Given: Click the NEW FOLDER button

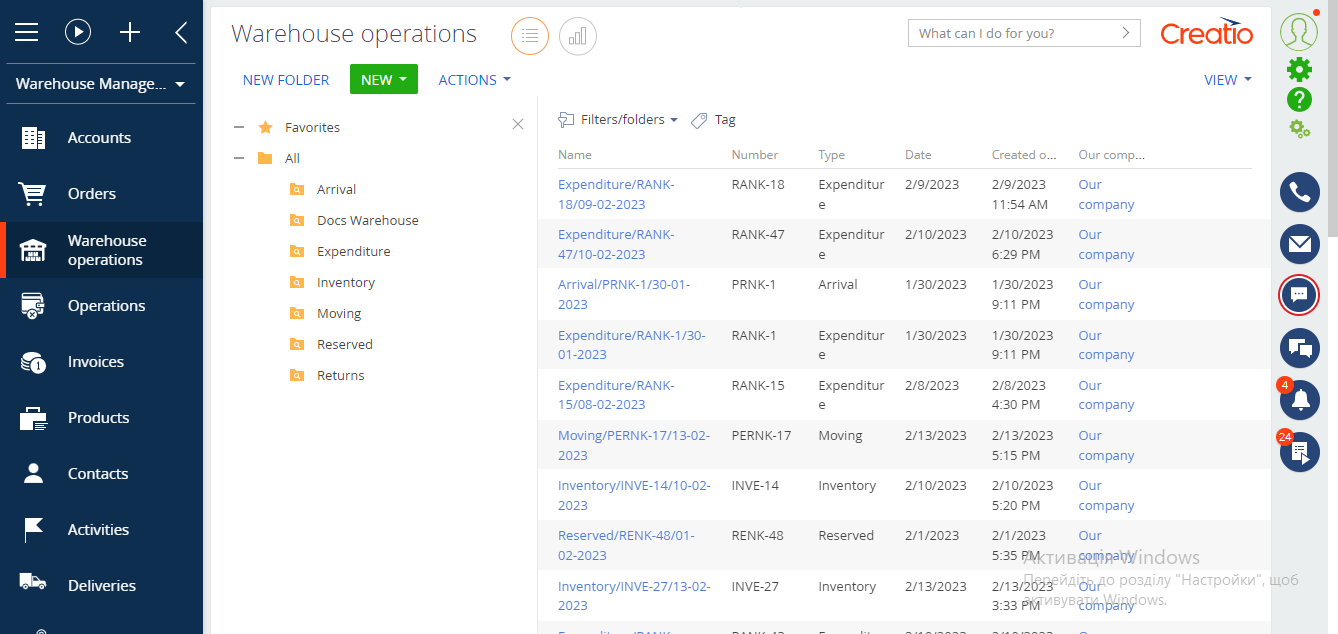Looking at the screenshot, I should point(286,80).
